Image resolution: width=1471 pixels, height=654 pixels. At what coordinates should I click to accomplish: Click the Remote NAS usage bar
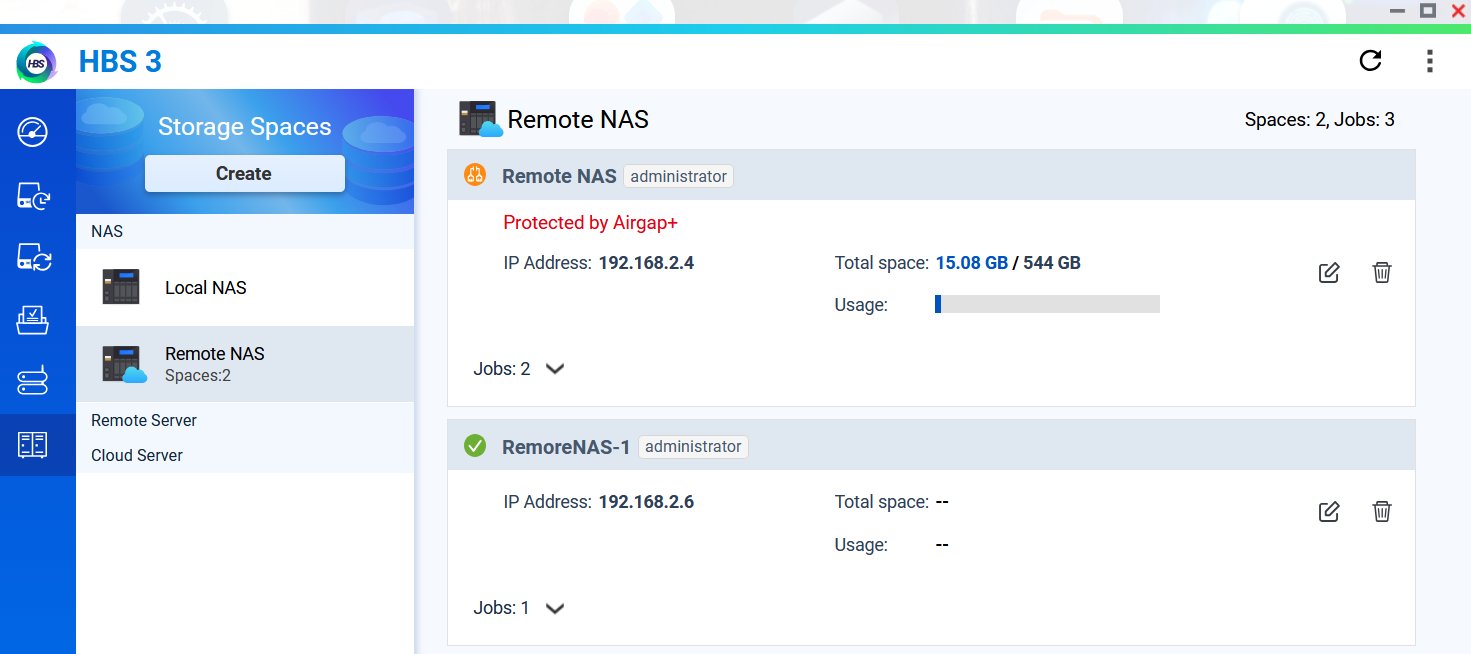point(1047,304)
